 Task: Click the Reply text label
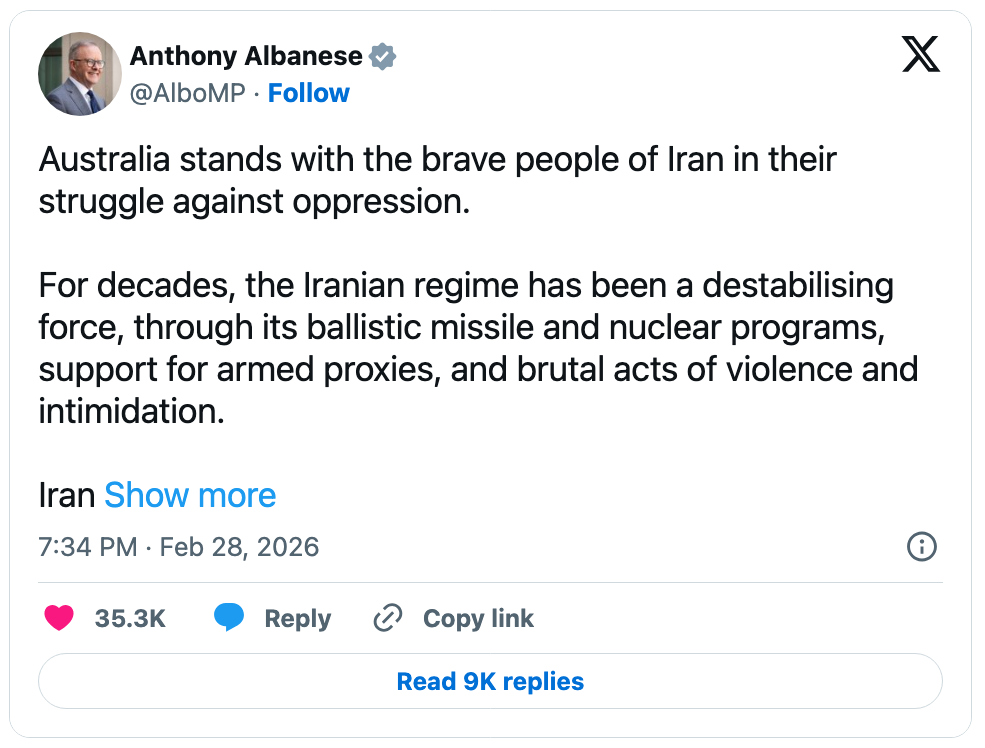tap(297, 619)
